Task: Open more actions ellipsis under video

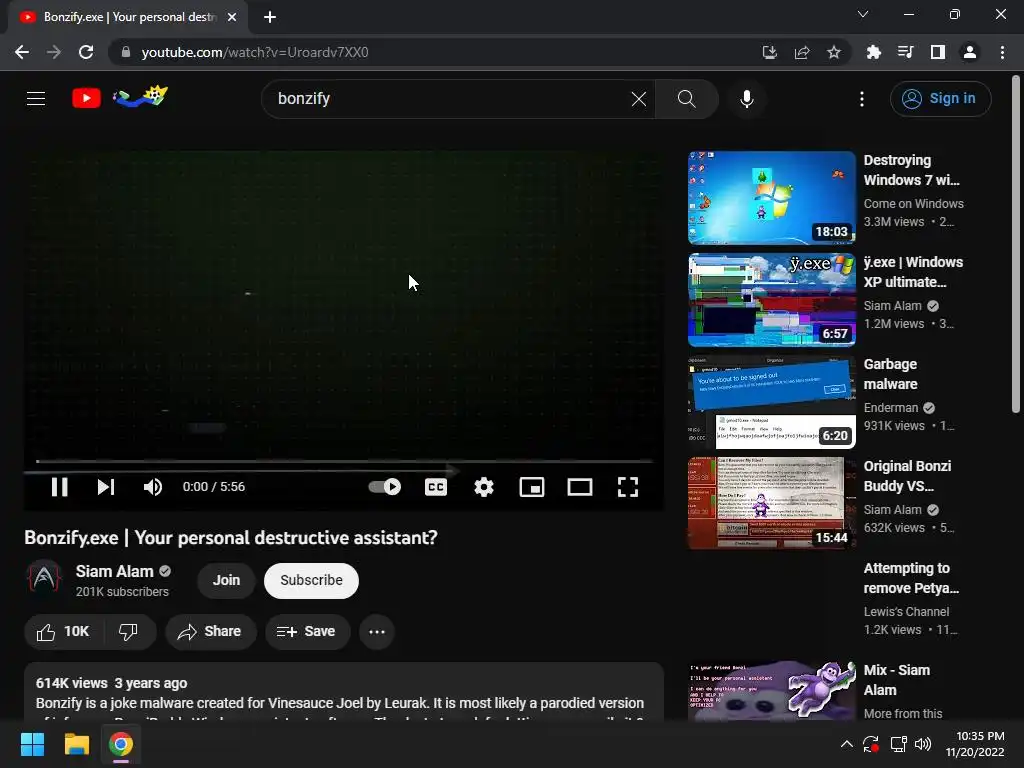Action: (377, 632)
